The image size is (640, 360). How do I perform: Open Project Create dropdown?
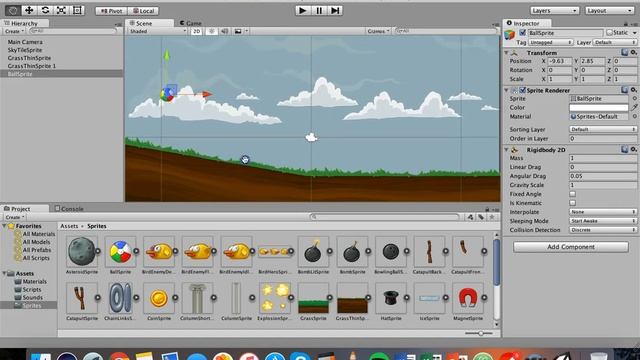click(x=14, y=217)
